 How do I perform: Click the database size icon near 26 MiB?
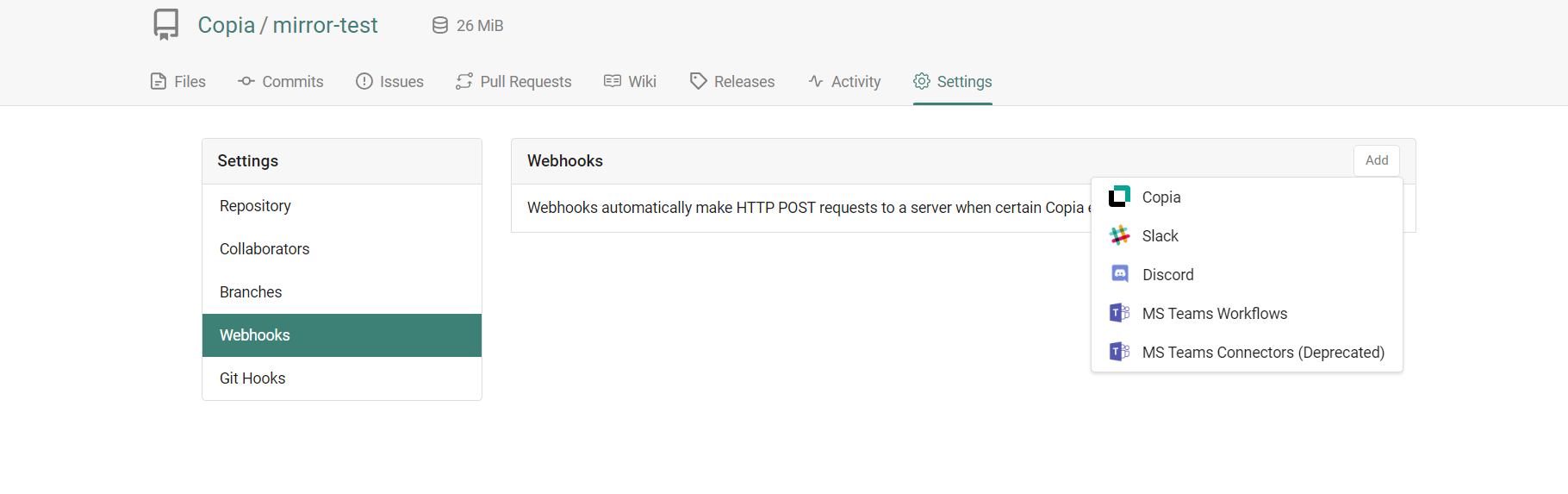click(x=440, y=26)
